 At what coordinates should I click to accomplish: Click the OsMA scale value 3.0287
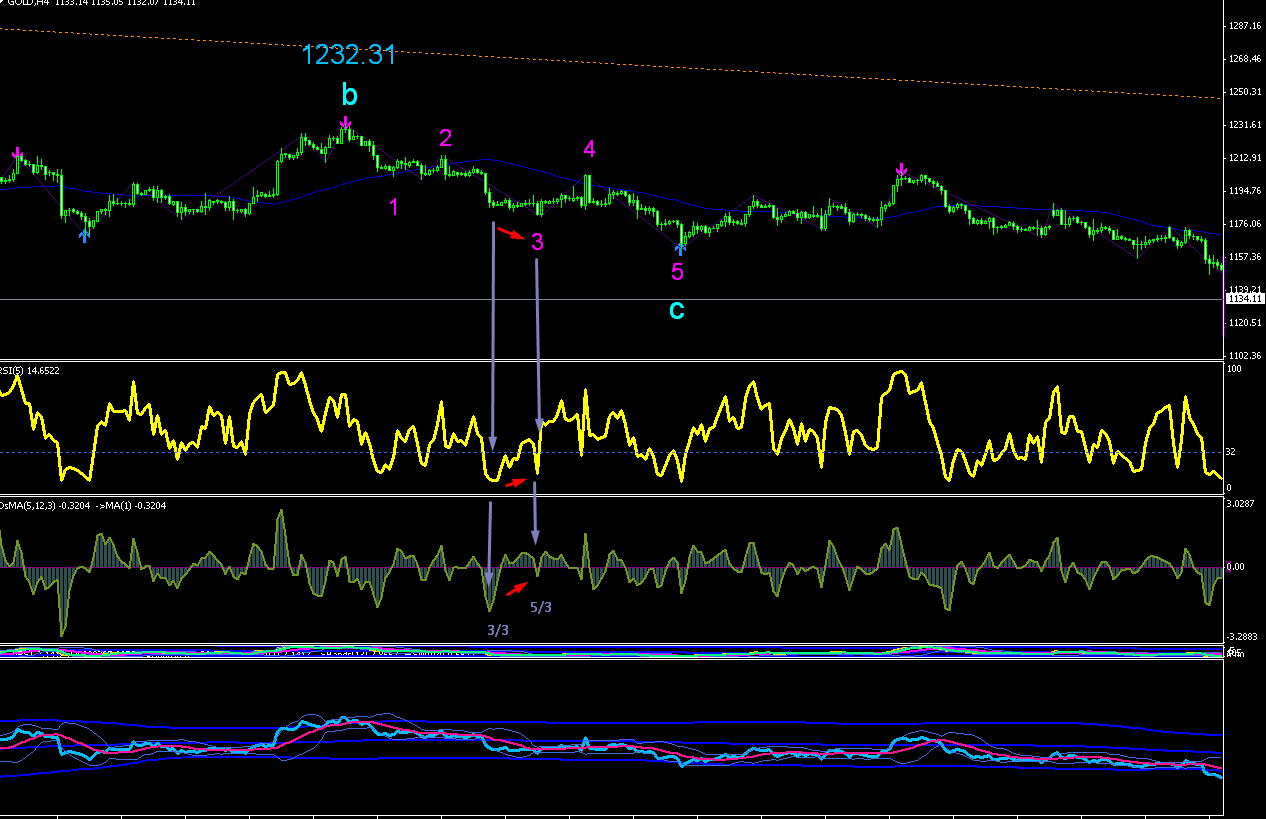coord(1242,504)
